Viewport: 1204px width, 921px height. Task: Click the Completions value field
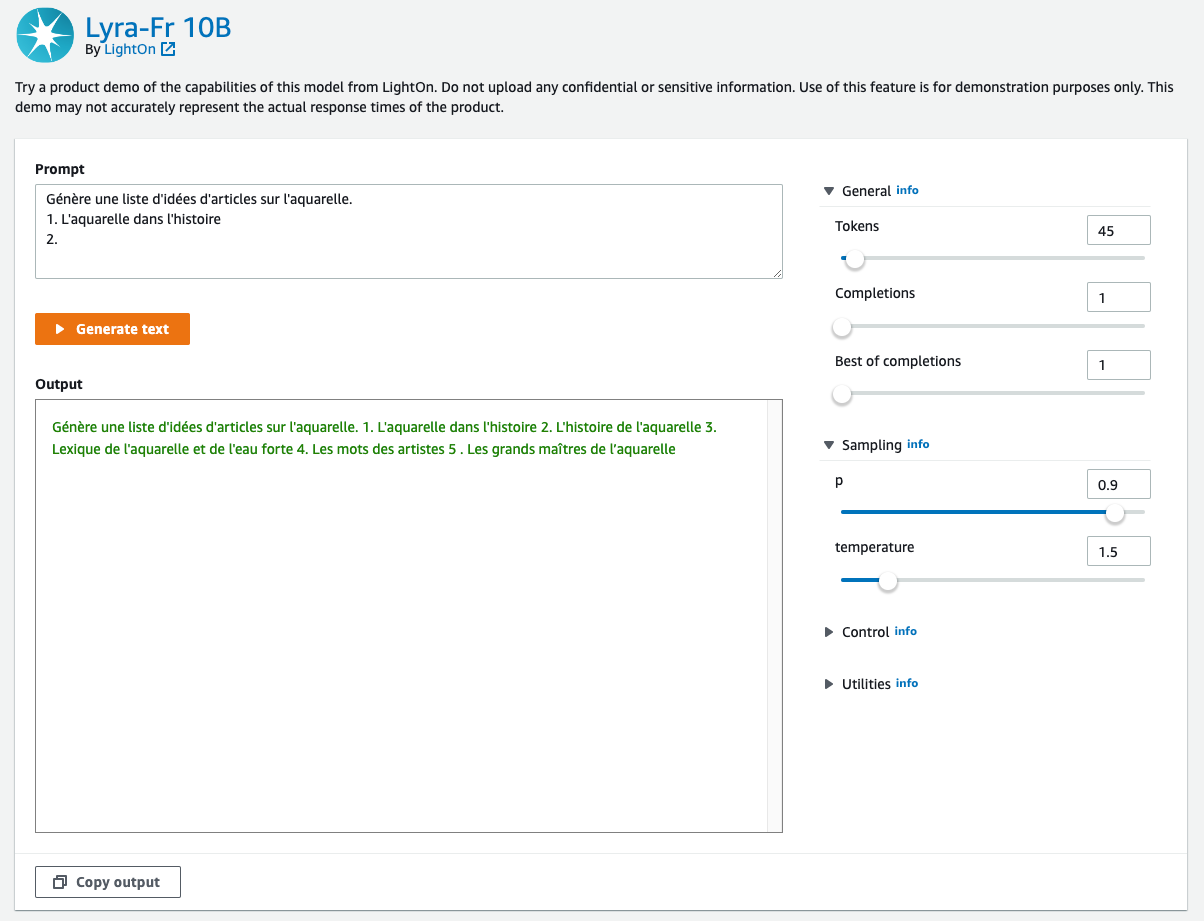click(x=1118, y=297)
